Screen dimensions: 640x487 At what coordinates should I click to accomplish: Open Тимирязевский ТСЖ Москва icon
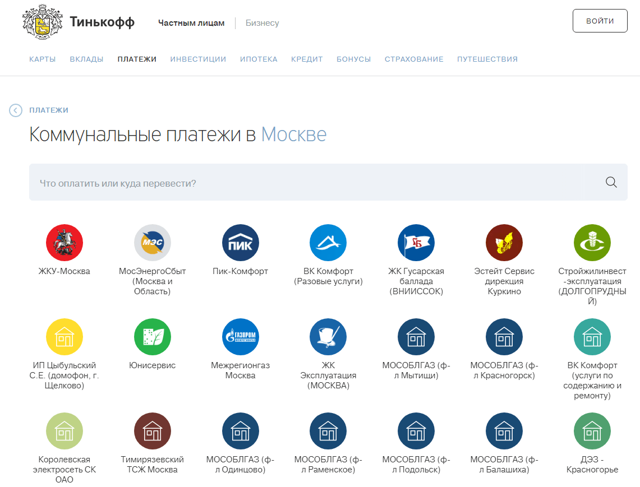(152, 431)
